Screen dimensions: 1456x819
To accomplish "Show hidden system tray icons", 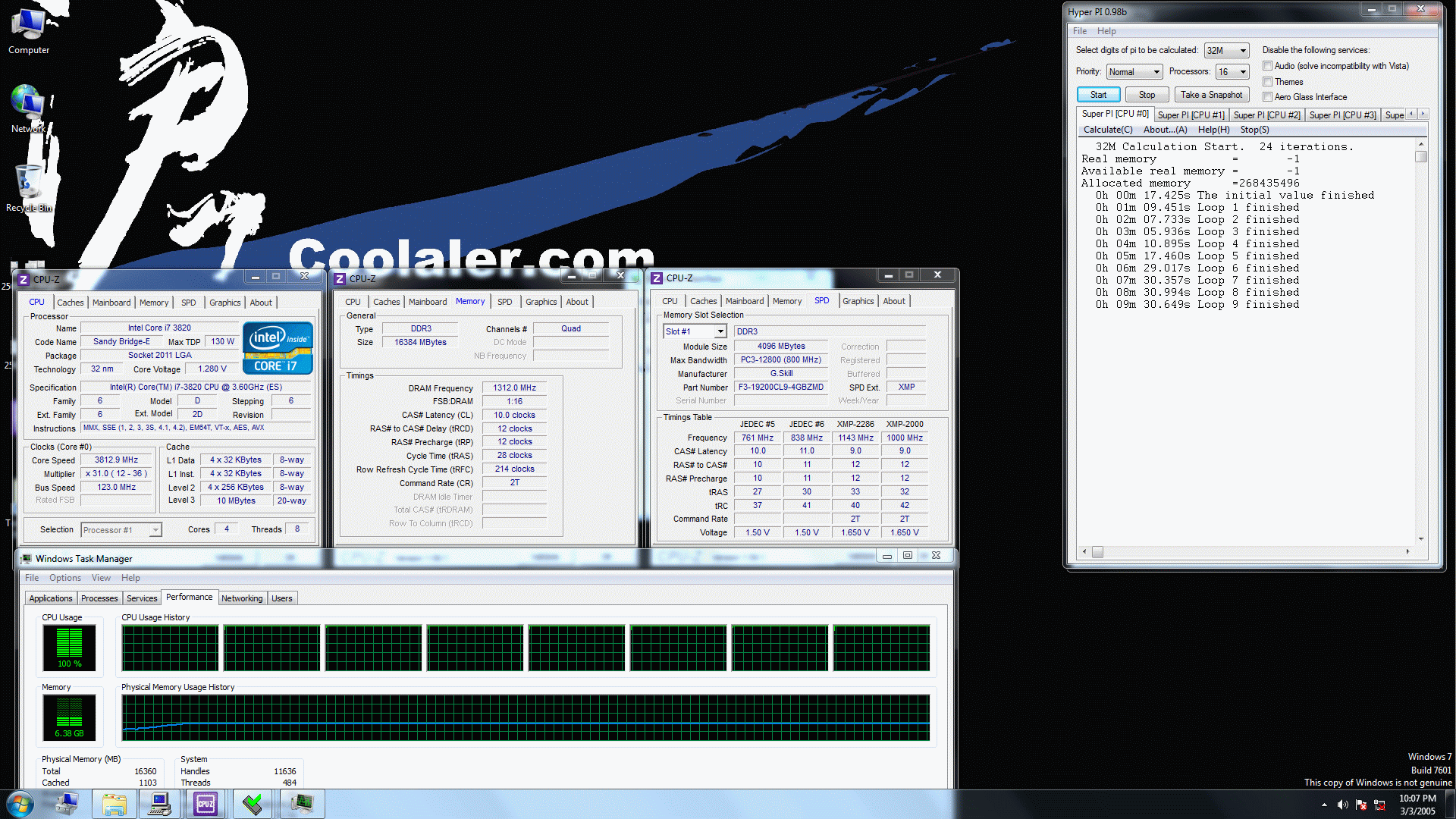I will (x=1324, y=805).
